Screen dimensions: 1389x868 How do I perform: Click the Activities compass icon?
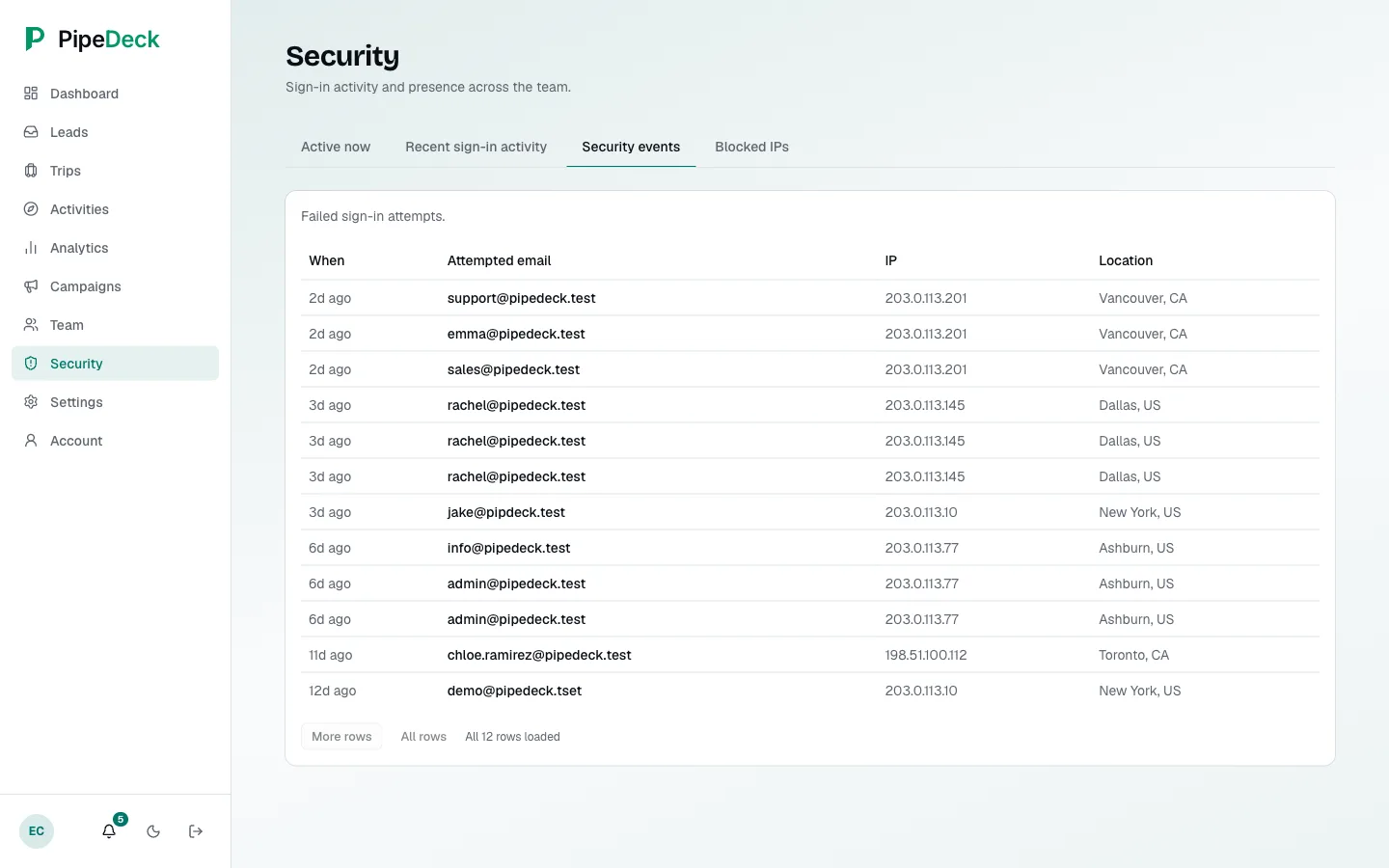[x=31, y=209]
